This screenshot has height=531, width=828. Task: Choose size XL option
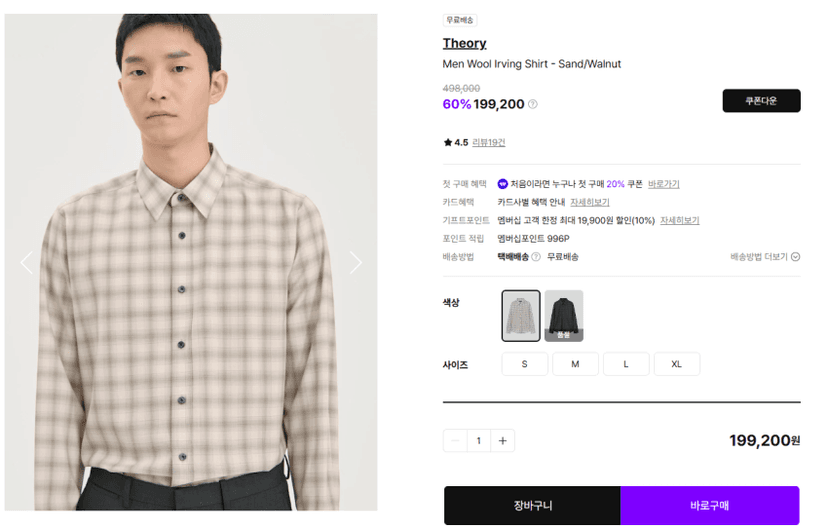676,364
